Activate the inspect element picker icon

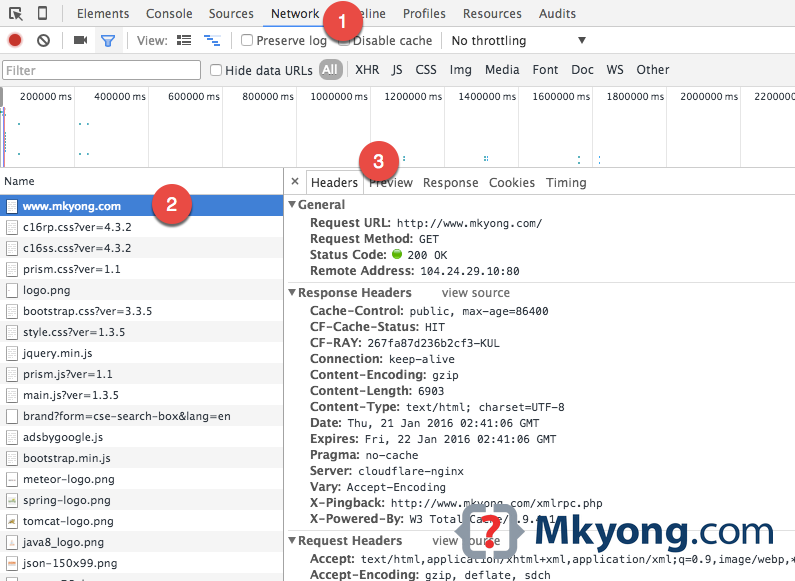click(x=16, y=14)
